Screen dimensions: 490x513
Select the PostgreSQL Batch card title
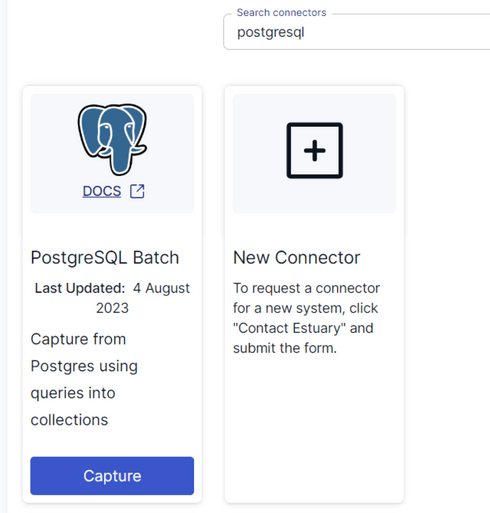[x=105, y=258]
